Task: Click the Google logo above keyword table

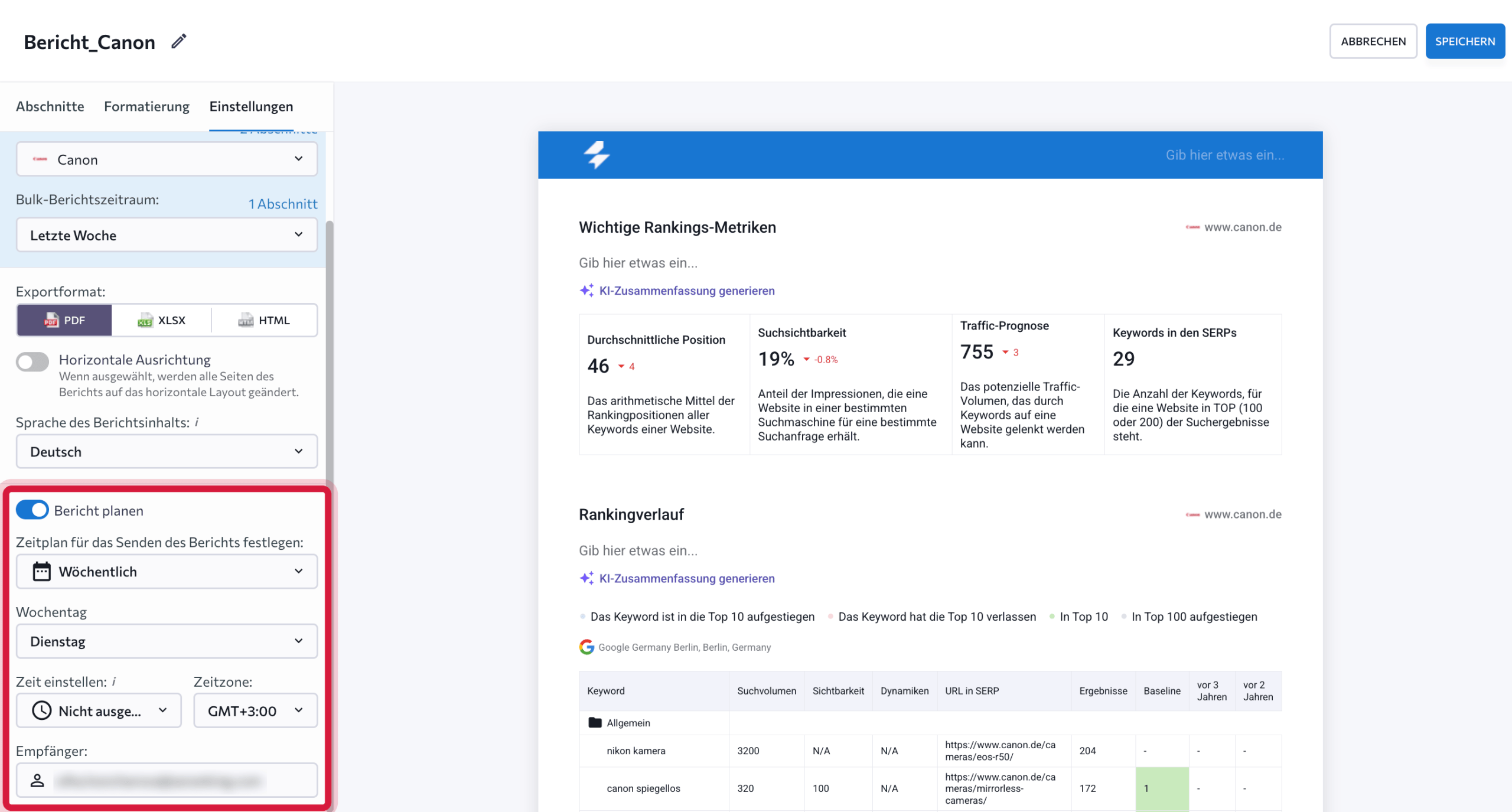Action: click(586, 647)
